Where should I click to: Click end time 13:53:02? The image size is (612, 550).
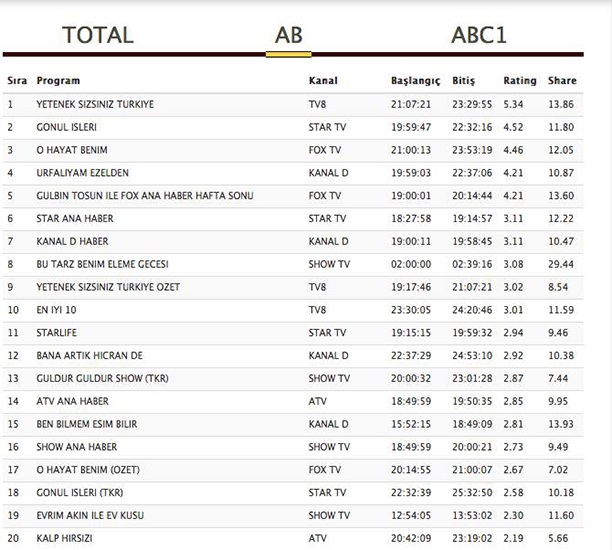(472, 515)
